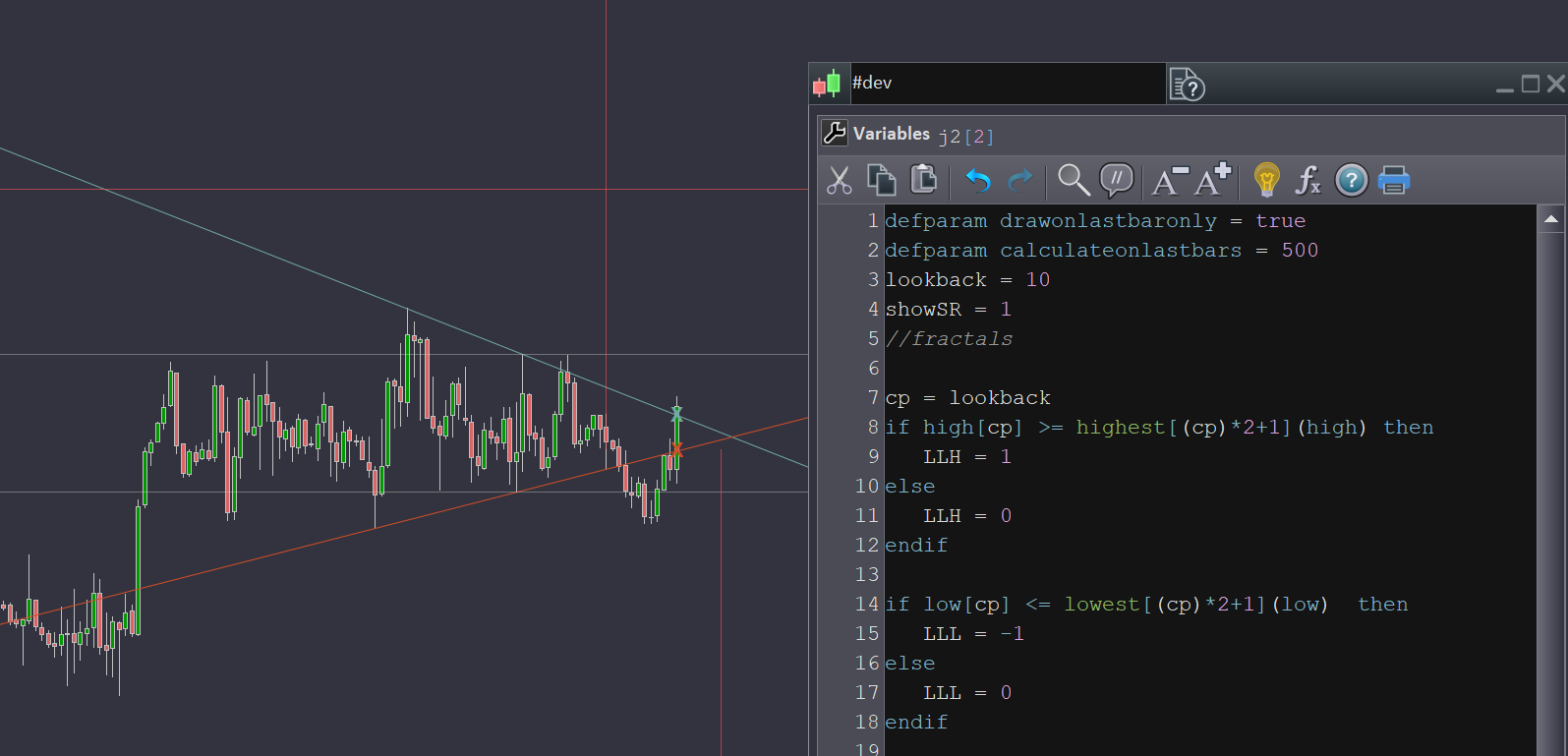Print the code with the printer icon
This screenshot has height=756, width=1568.
[1394, 180]
